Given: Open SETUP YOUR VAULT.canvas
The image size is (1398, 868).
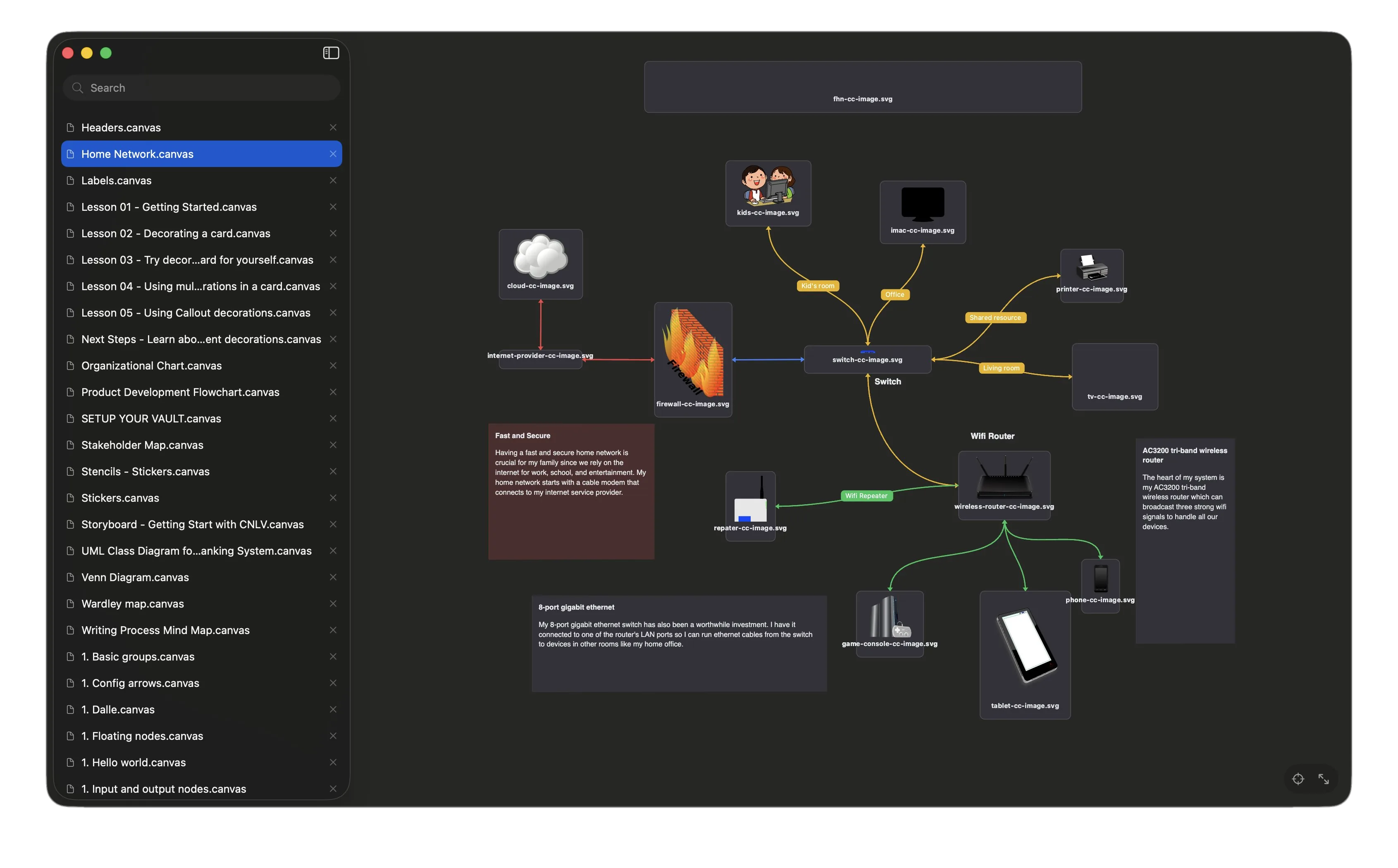Looking at the screenshot, I should [x=202, y=418].
